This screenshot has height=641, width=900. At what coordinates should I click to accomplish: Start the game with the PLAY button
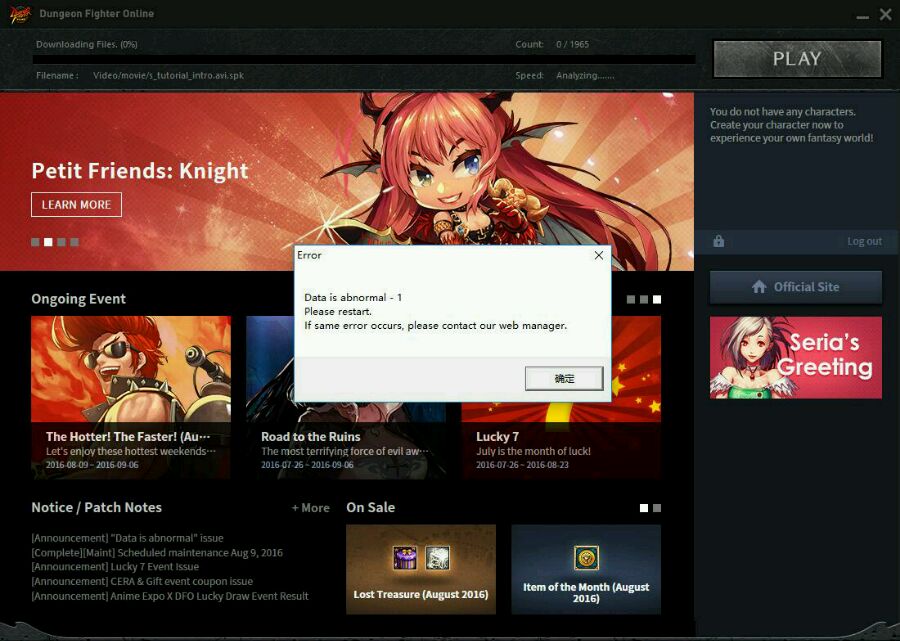[x=797, y=59]
